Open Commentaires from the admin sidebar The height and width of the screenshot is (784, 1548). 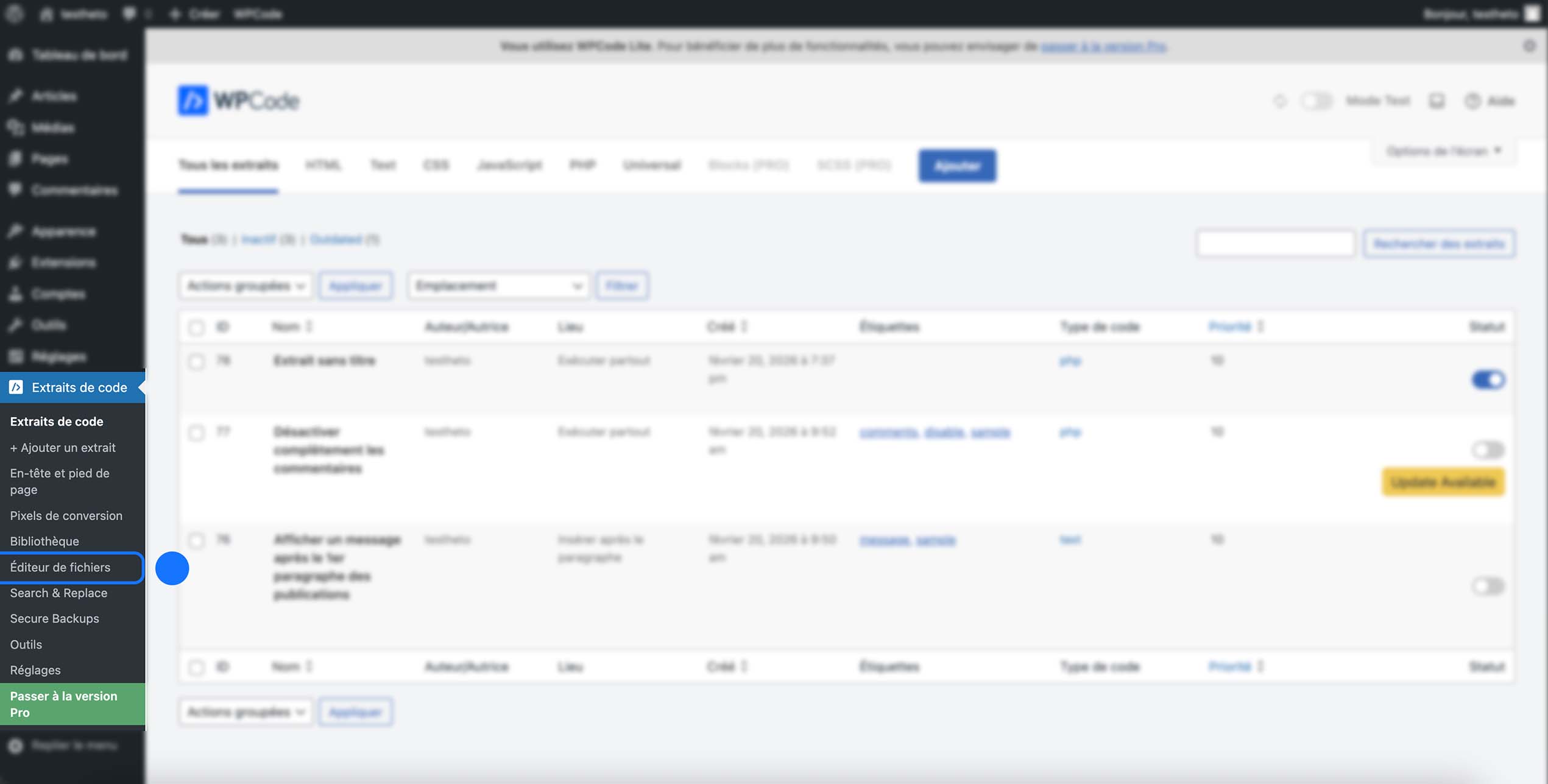(16, 190)
